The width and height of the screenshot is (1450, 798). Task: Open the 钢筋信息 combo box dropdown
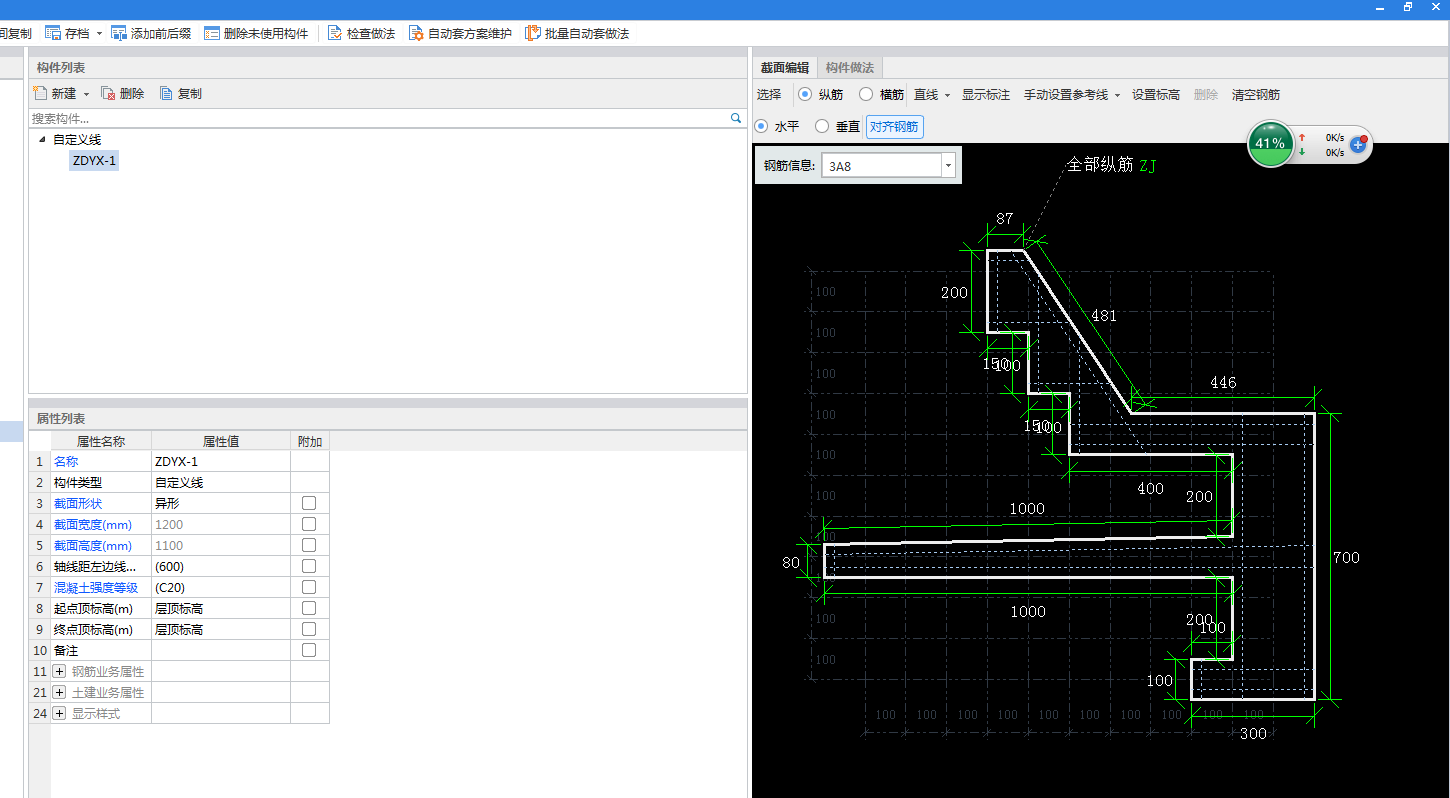[948, 166]
